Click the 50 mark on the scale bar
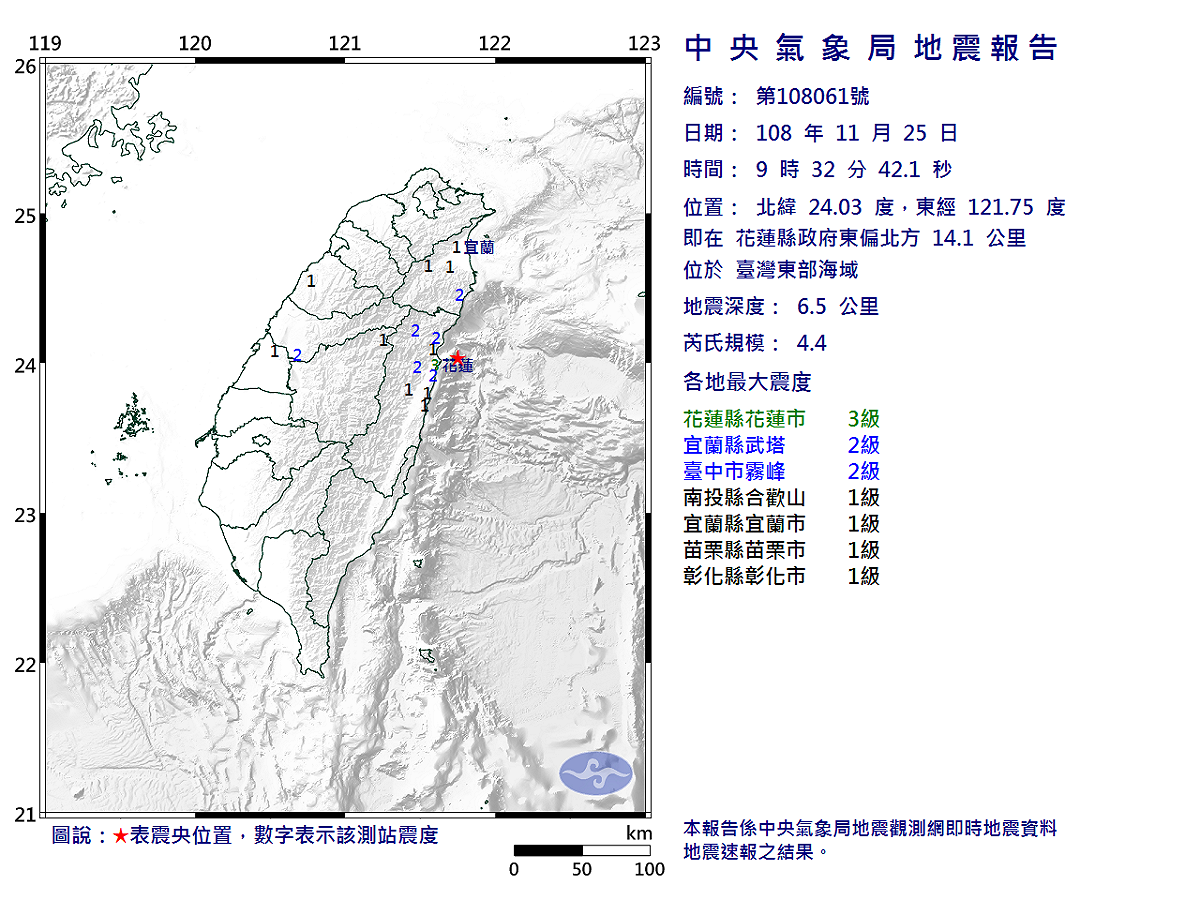 (x=582, y=869)
